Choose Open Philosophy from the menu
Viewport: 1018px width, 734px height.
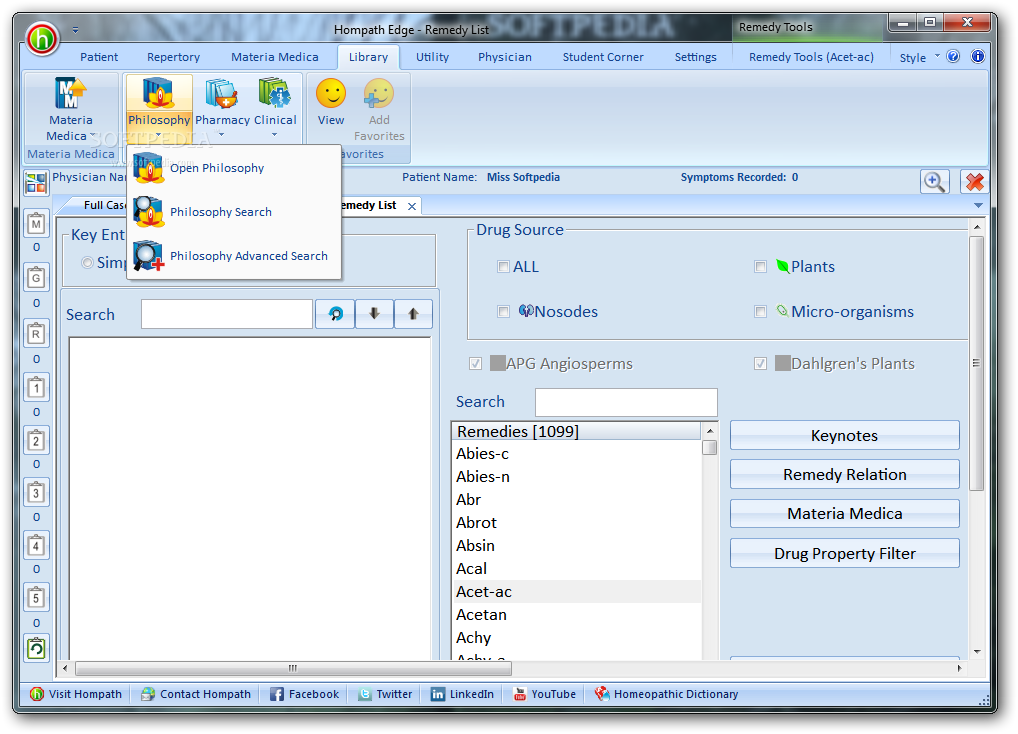(234, 168)
